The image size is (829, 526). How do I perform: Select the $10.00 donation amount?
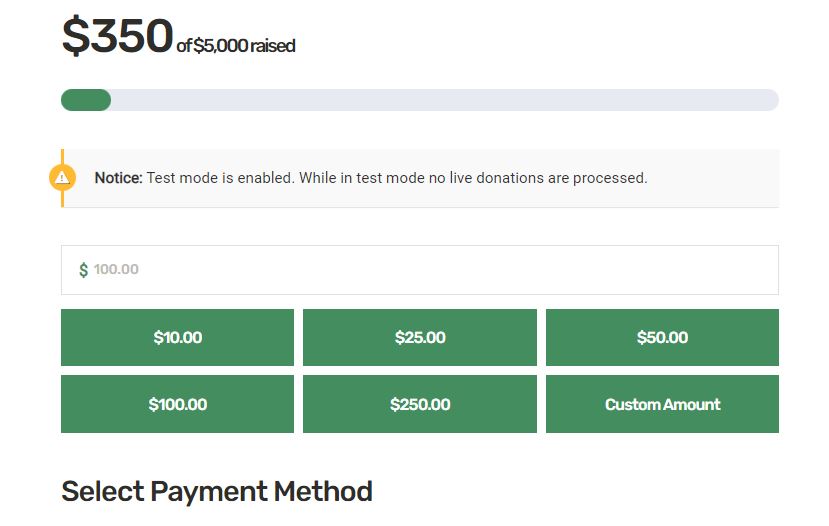click(x=177, y=337)
